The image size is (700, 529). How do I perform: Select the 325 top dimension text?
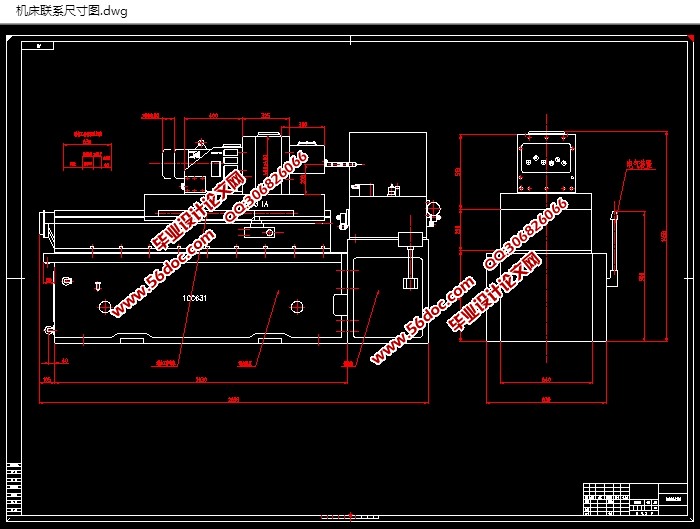tap(266, 116)
